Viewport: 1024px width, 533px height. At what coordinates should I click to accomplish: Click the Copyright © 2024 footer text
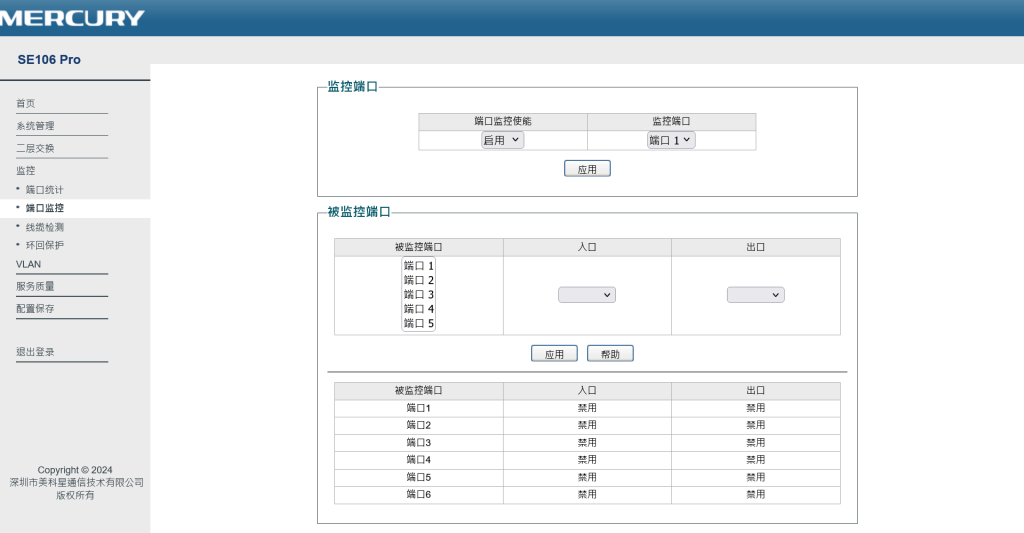coord(74,470)
